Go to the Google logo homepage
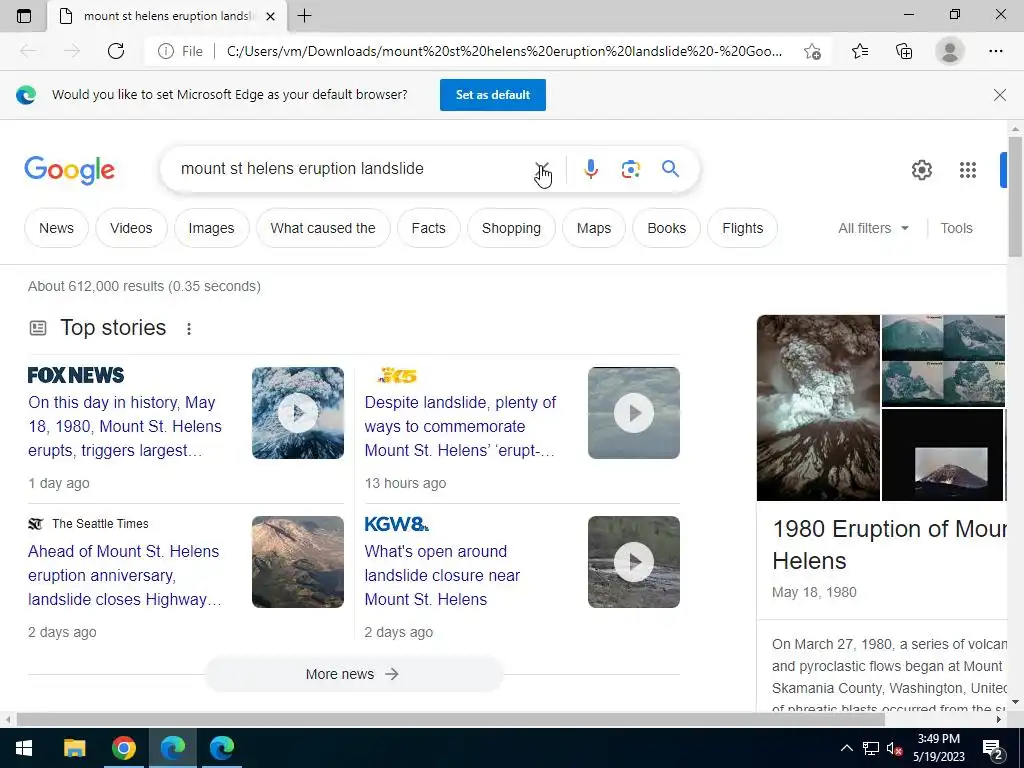 tap(70, 170)
